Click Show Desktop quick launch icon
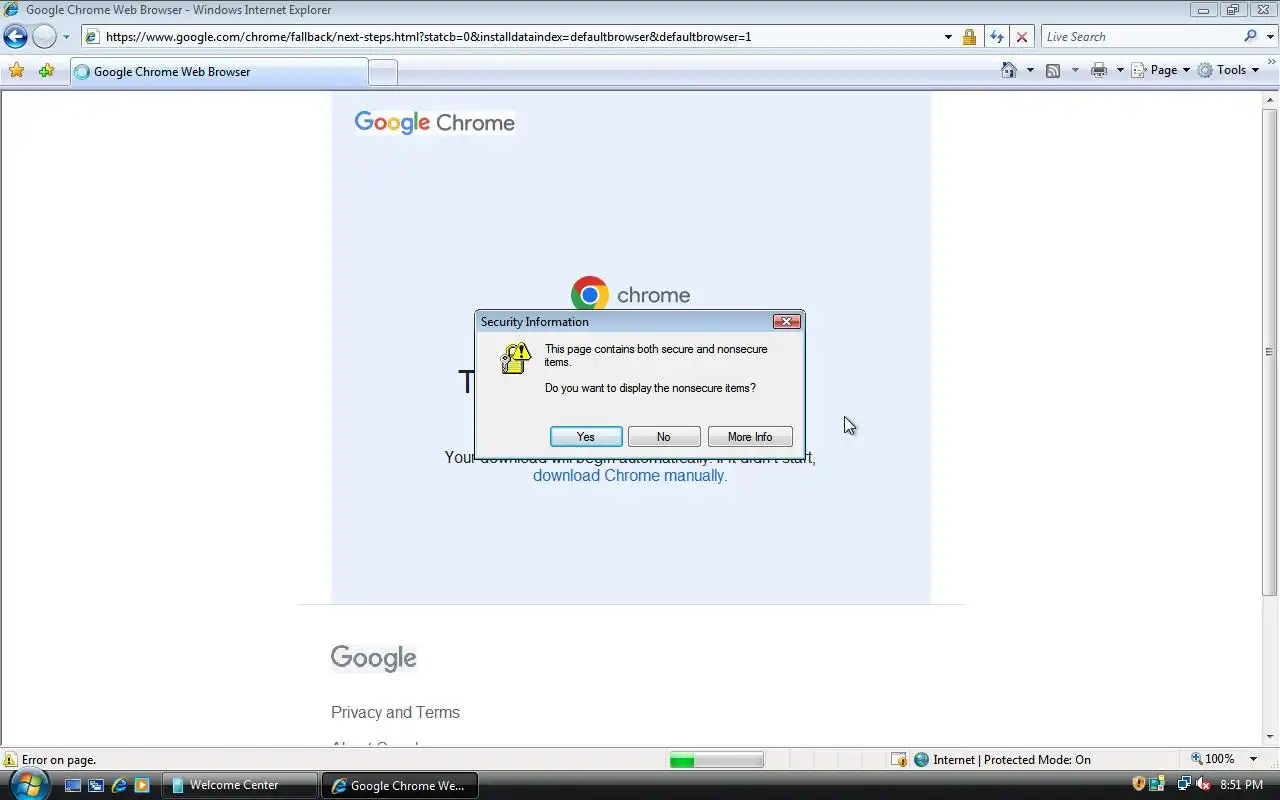 [x=73, y=786]
